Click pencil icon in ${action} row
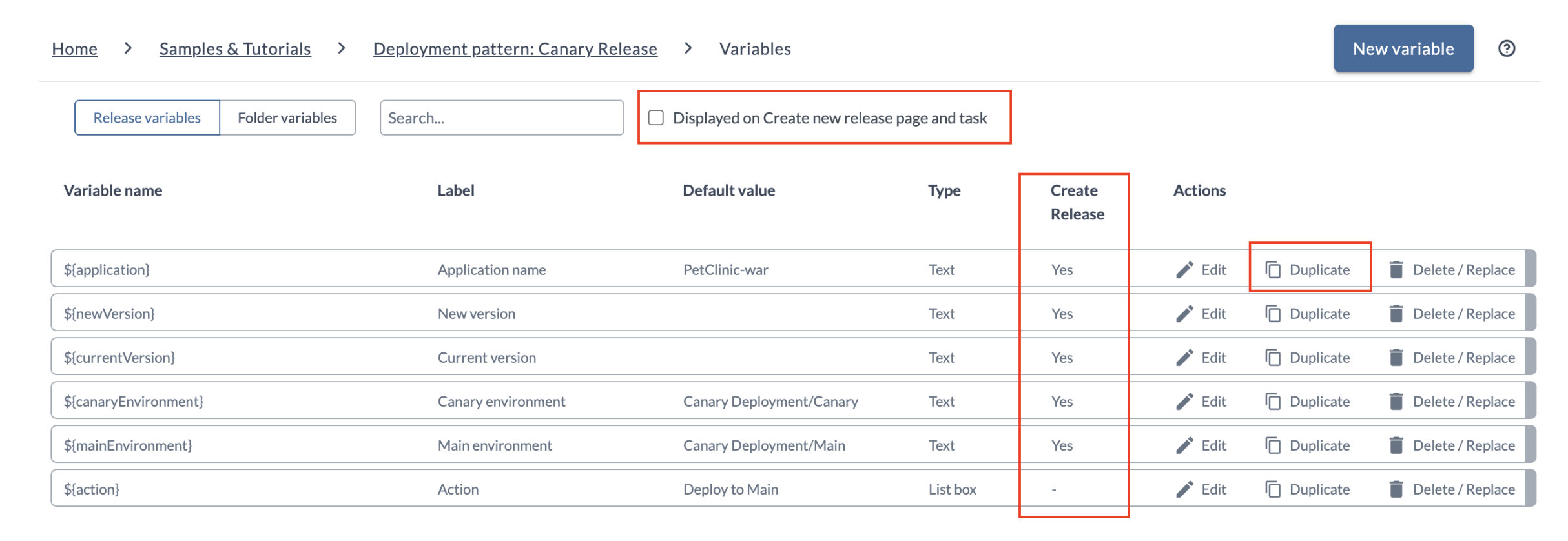 (x=1184, y=489)
